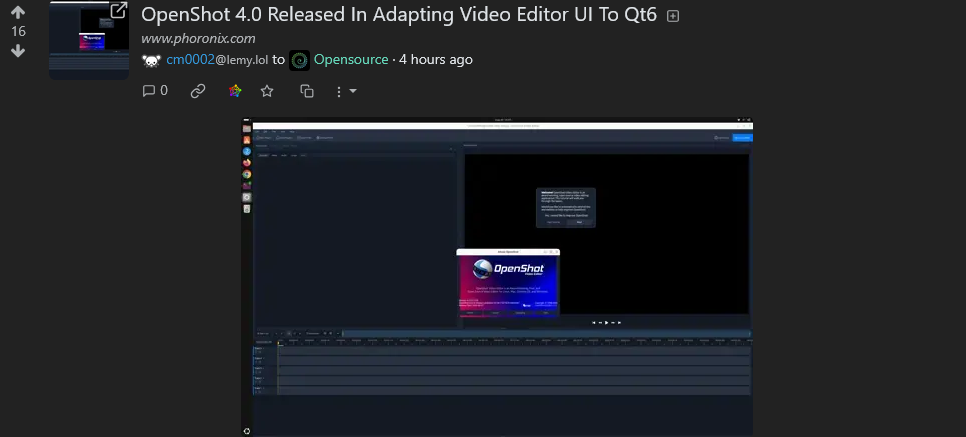
Task: Collapse the media with the plus-box icon
Action: (x=673, y=17)
